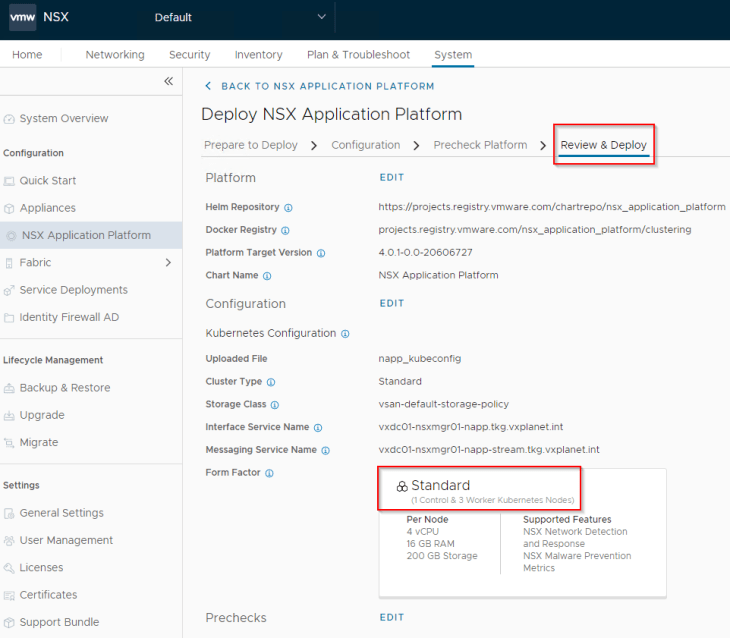Click the Identity Firewall AD folder icon
The image size is (730, 638).
pos(9,318)
